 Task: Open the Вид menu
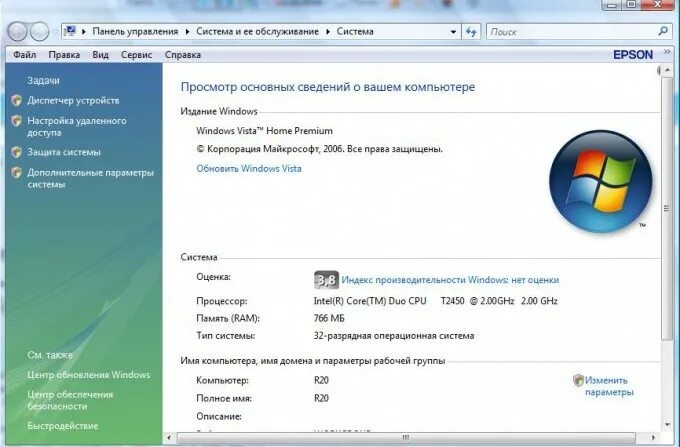(100, 55)
